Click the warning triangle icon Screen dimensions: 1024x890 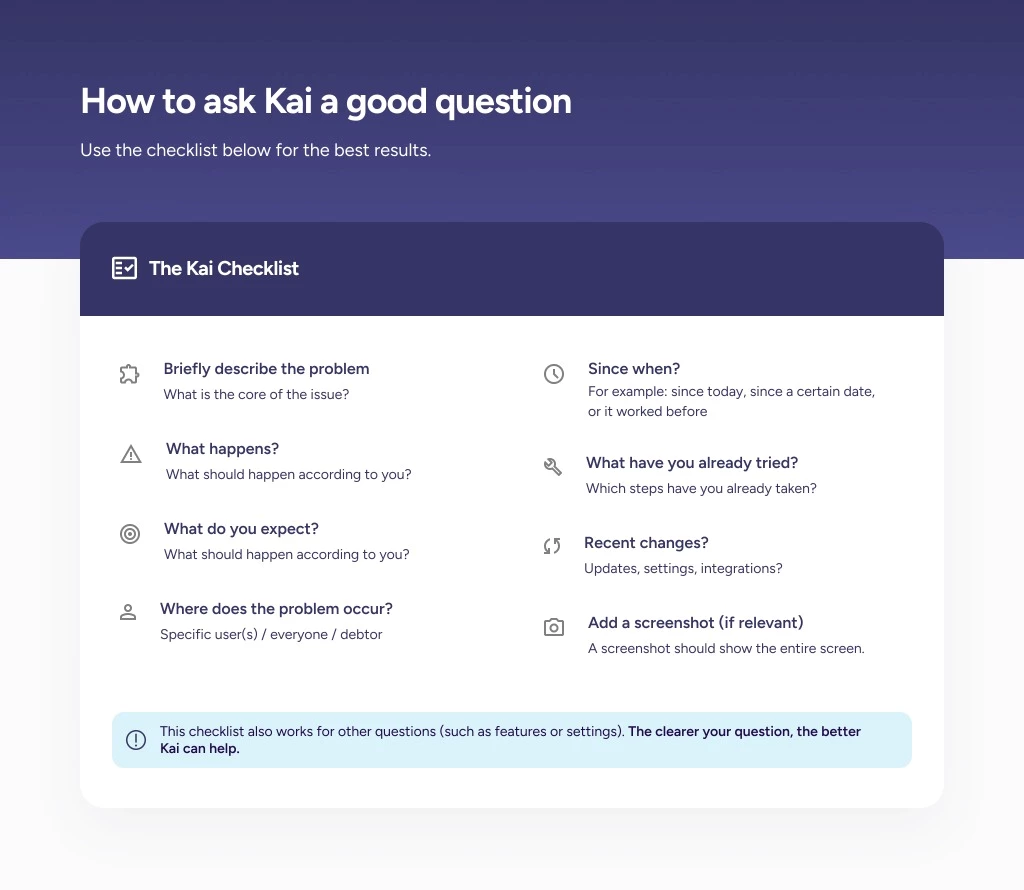point(131,455)
